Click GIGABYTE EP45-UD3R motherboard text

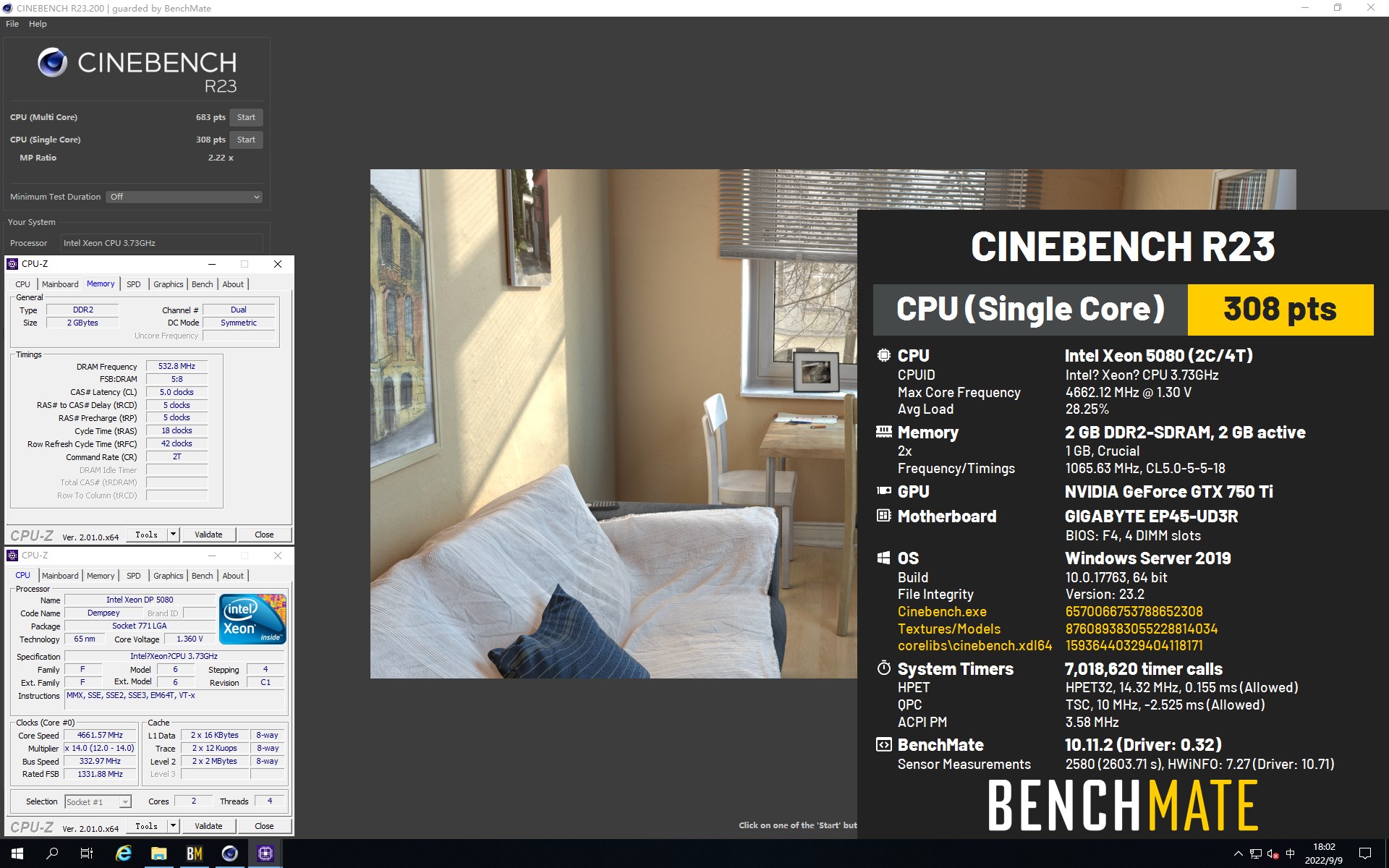[1151, 516]
